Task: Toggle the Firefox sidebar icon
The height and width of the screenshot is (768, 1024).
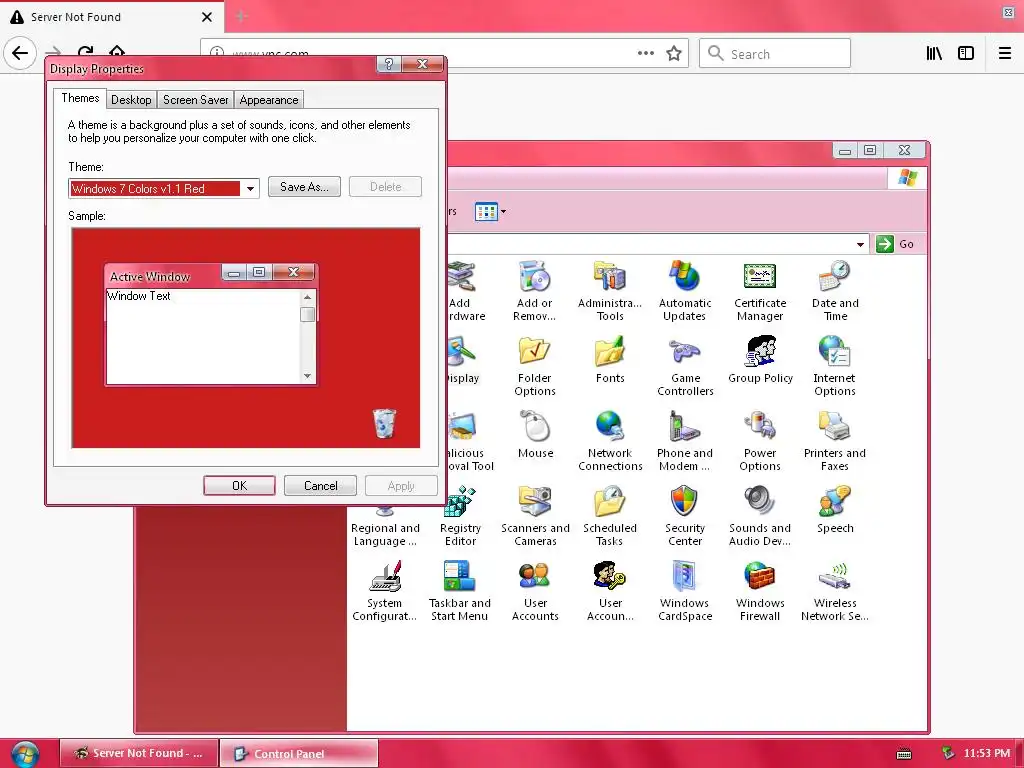Action: [x=966, y=54]
